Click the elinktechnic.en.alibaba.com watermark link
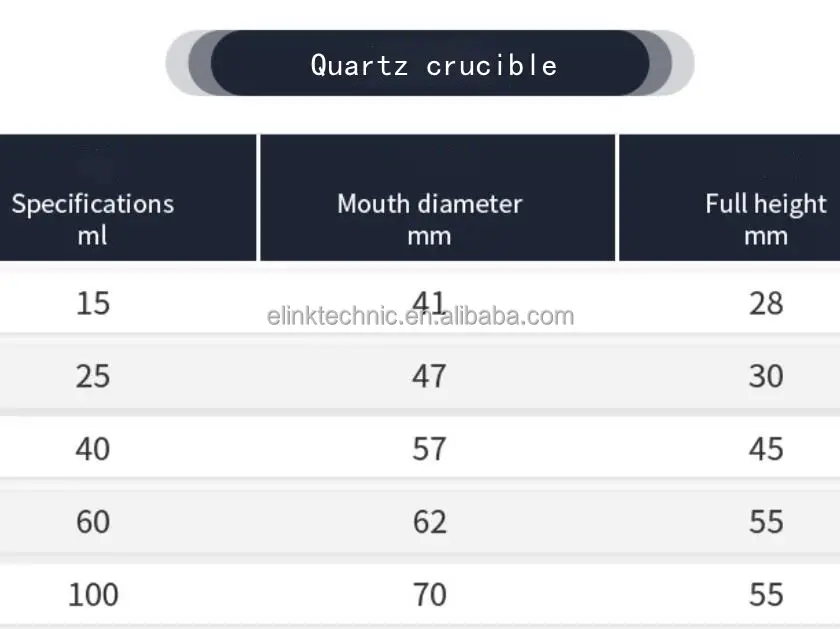The width and height of the screenshot is (840, 629). (x=421, y=317)
